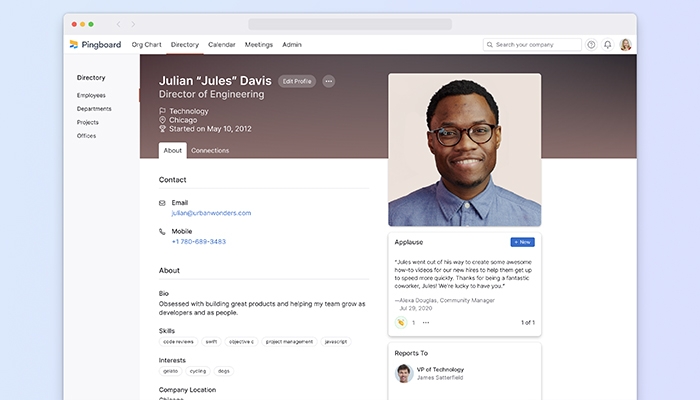The width and height of the screenshot is (700, 400).
Task: Click the code reviews skill tag
Action: pyautogui.click(x=179, y=342)
